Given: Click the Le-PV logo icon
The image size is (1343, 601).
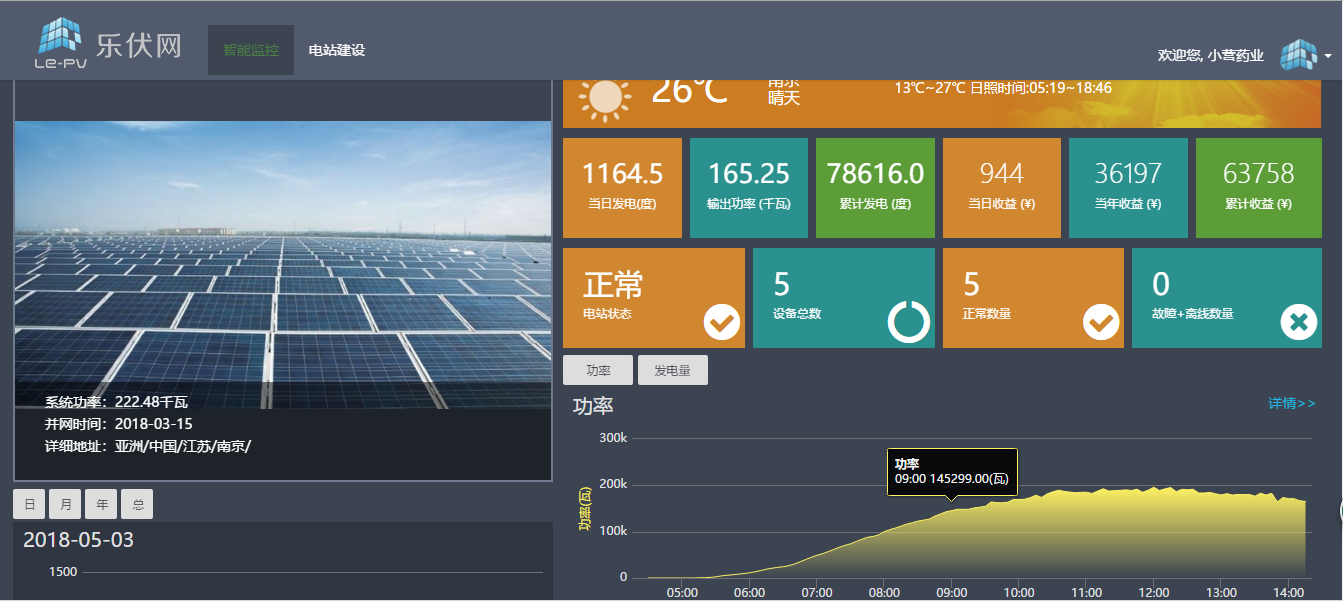Looking at the screenshot, I should (x=58, y=42).
